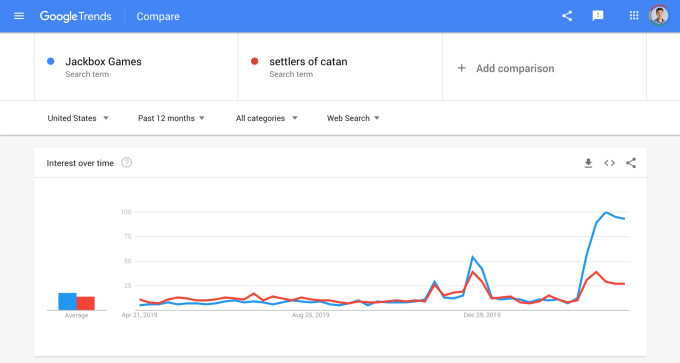Open the account profile avatar

pos(659,16)
